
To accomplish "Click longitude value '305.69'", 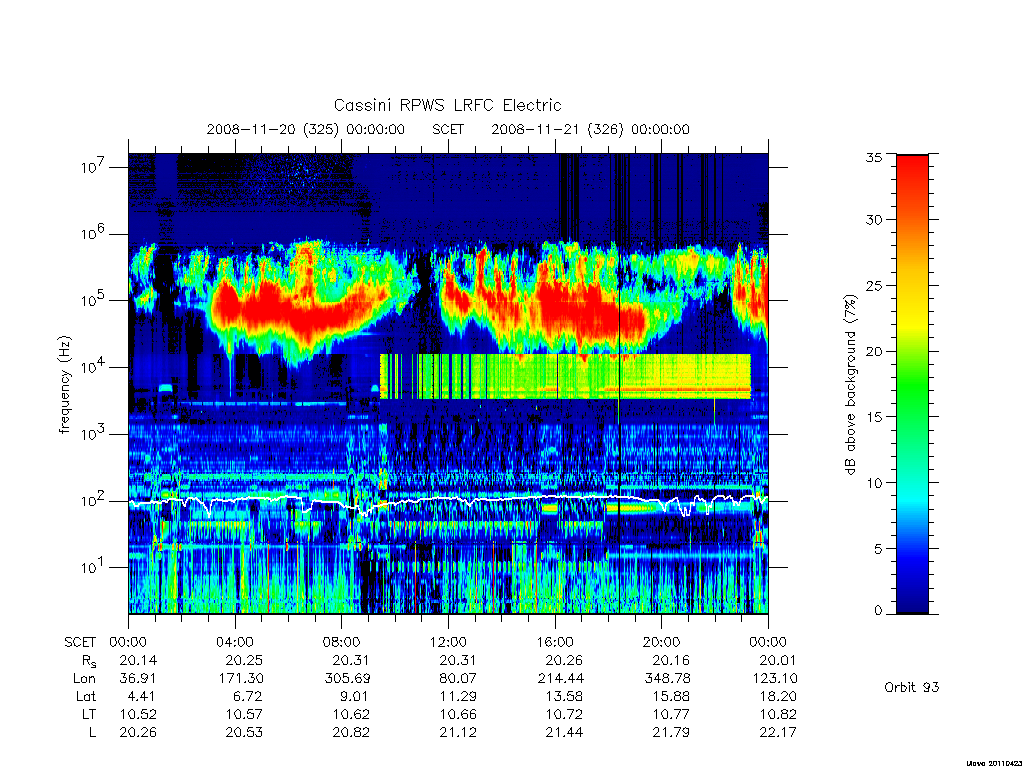I will coord(348,679).
